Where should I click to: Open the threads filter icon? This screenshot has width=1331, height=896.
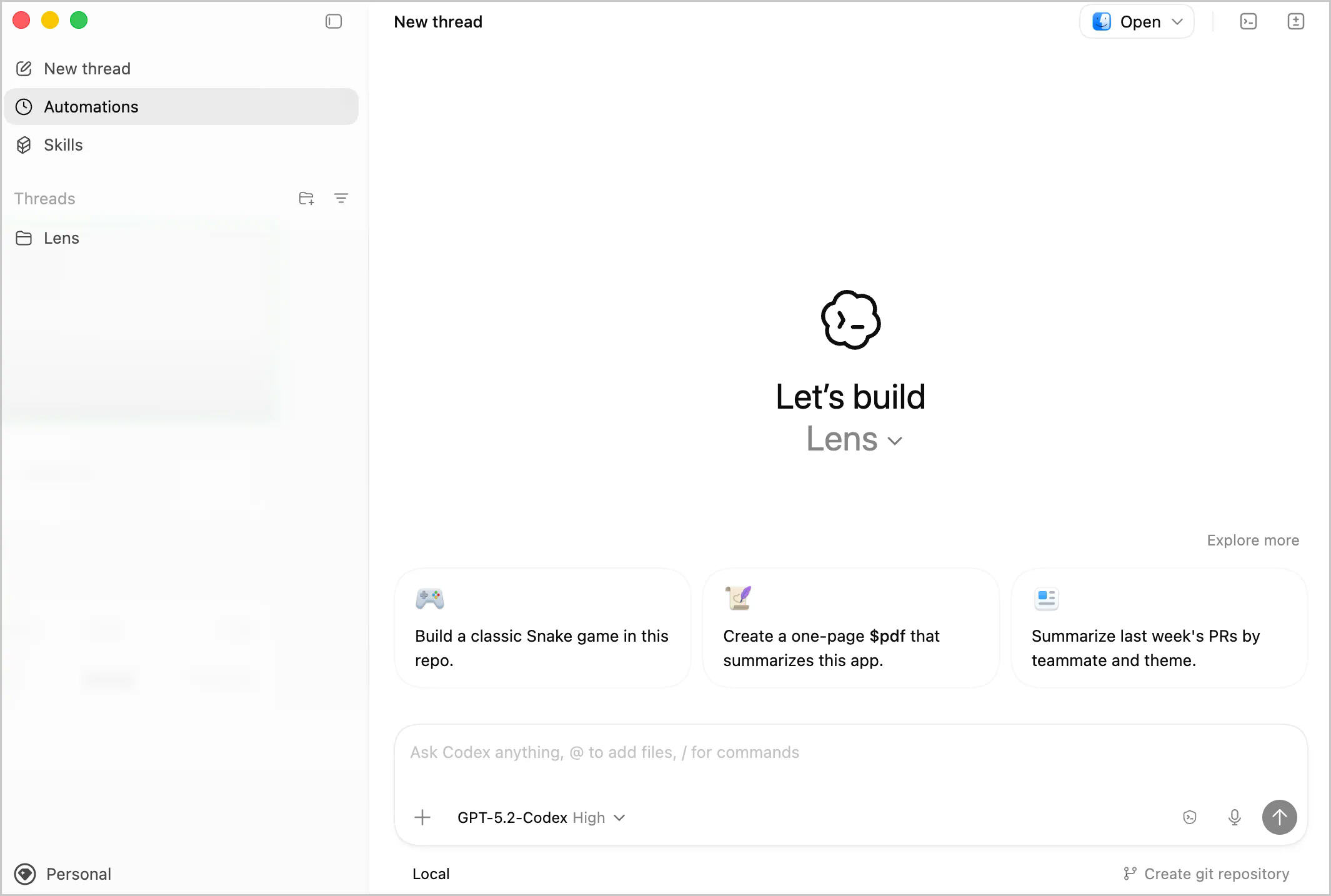[x=341, y=199]
